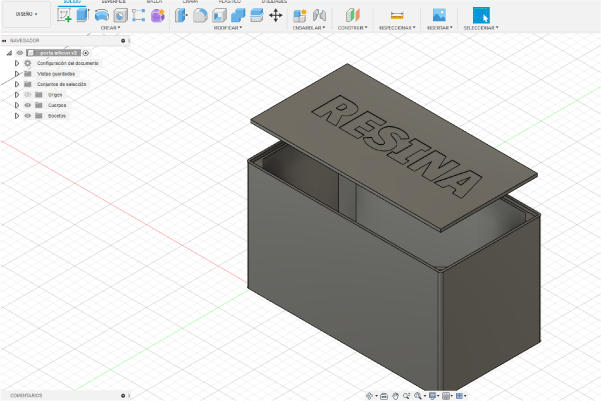Expand the Configuración del documento node
The width and height of the screenshot is (601, 401).
tap(17, 63)
